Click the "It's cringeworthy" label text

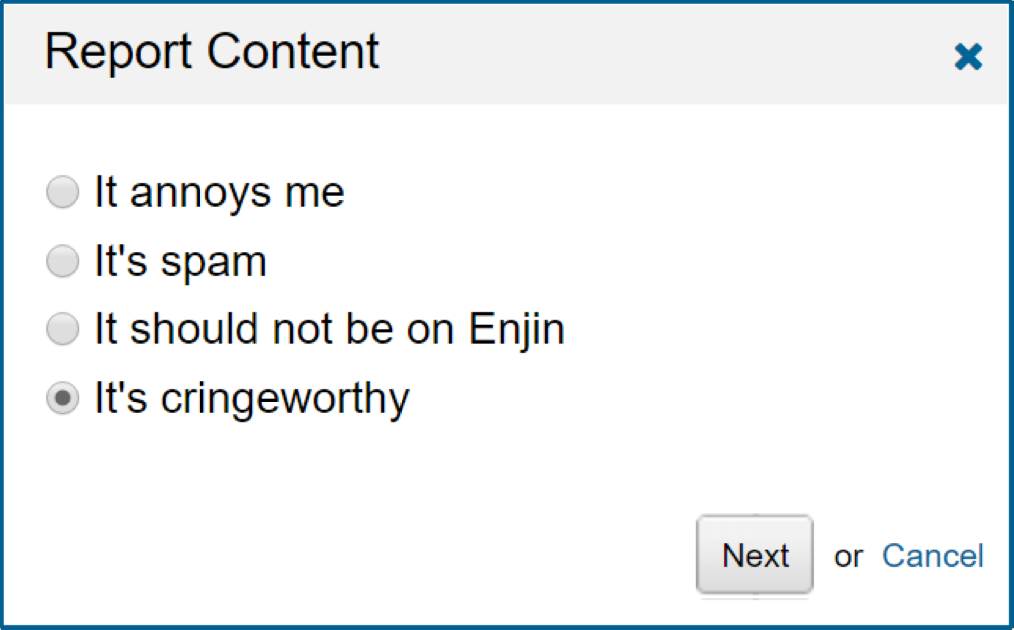click(x=252, y=398)
